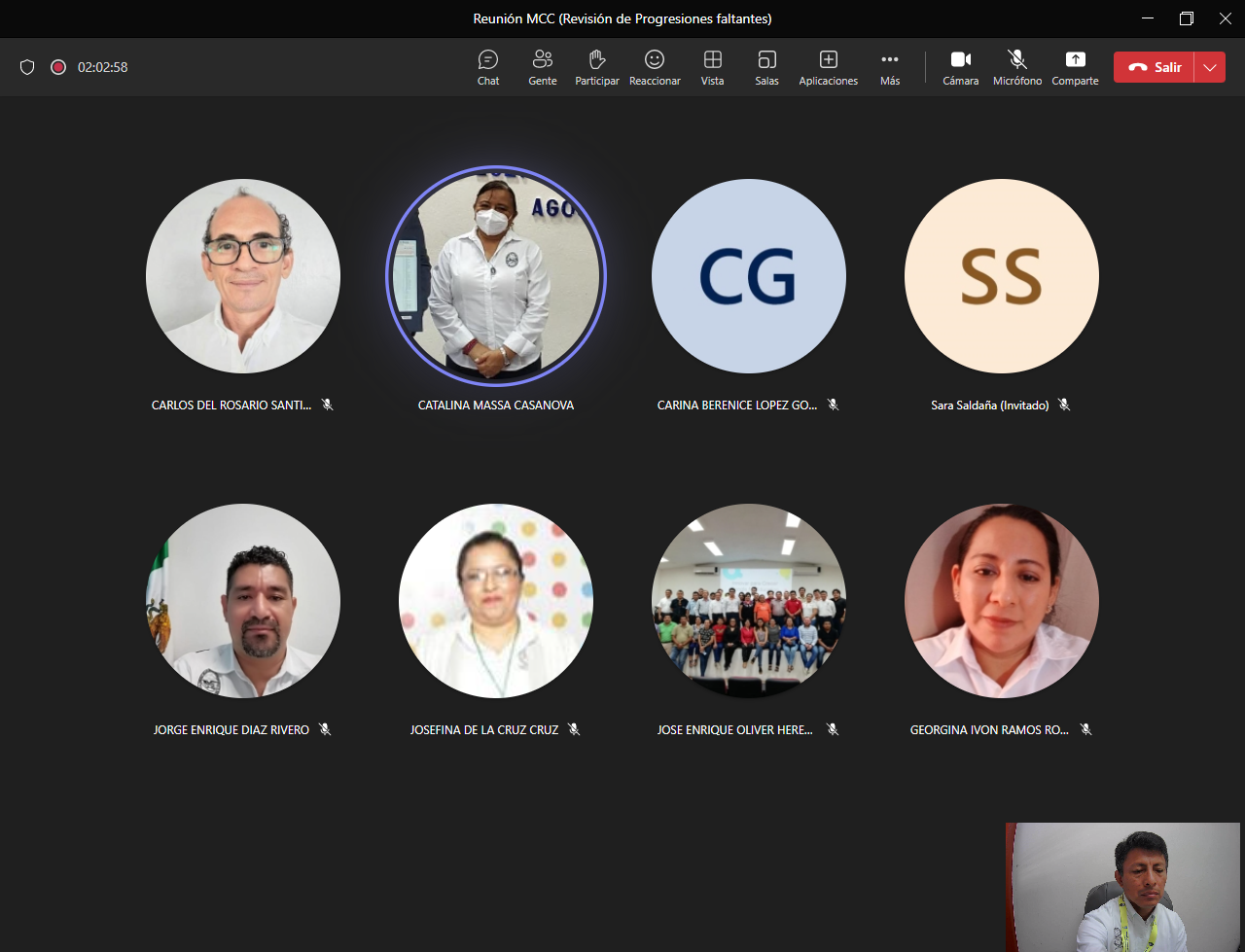
Task: Click the red recording indicator
Action: pyautogui.click(x=58, y=67)
